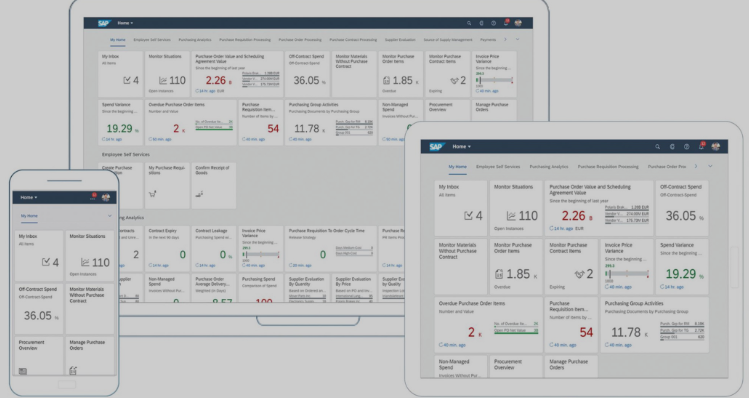Click the laptop tab bar right arrow
The height and width of the screenshot is (398, 749).
[x=505, y=39]
